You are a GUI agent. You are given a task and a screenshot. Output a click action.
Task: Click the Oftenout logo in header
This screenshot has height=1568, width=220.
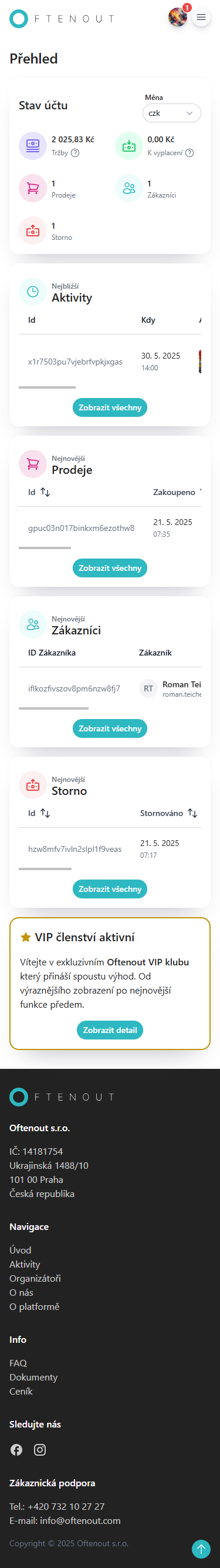pos(62,19)
